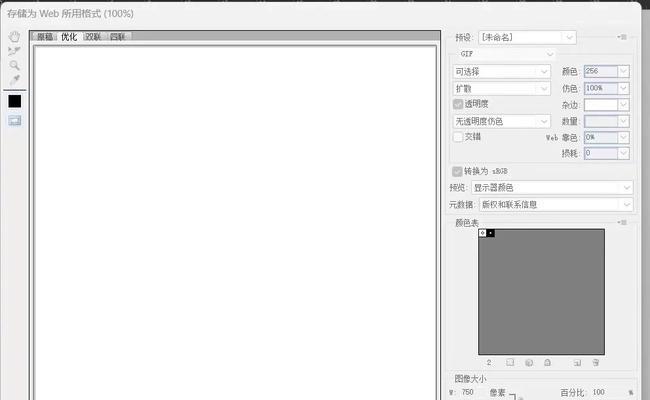Expand the 损耗 lossy dropdown arrow

tap(623, 153)
